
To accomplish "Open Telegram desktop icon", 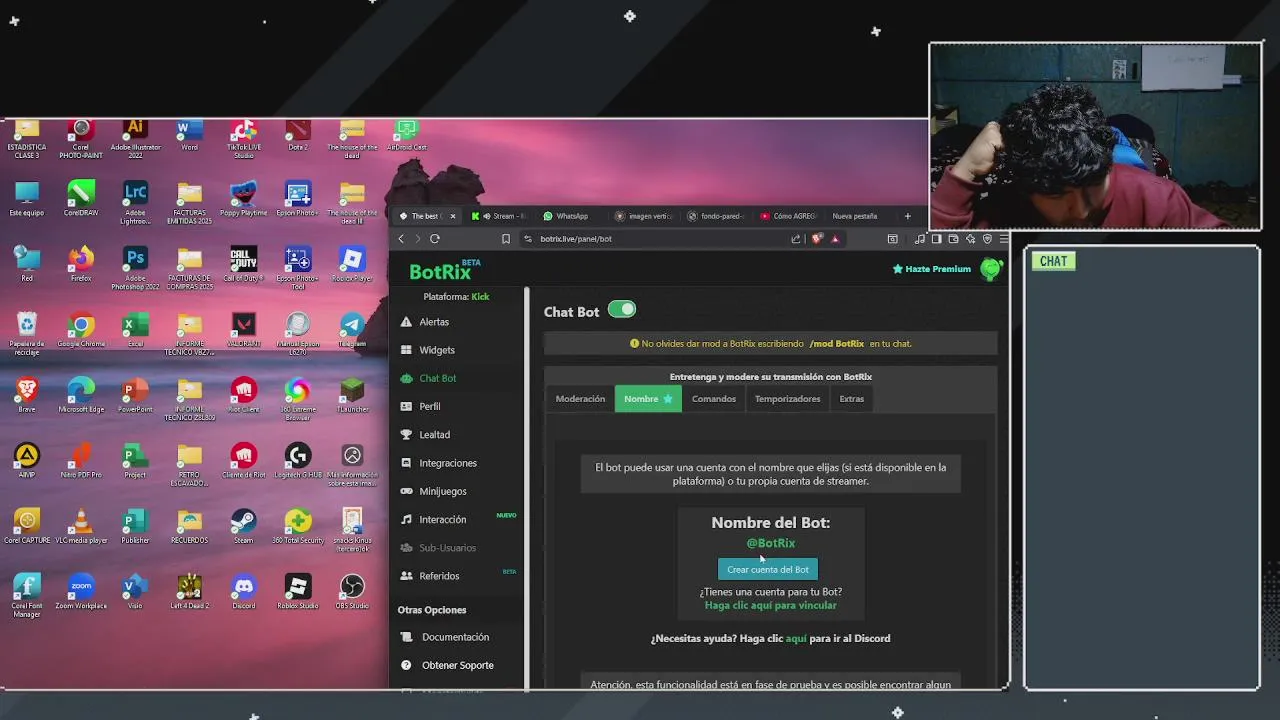I will 351,330.
